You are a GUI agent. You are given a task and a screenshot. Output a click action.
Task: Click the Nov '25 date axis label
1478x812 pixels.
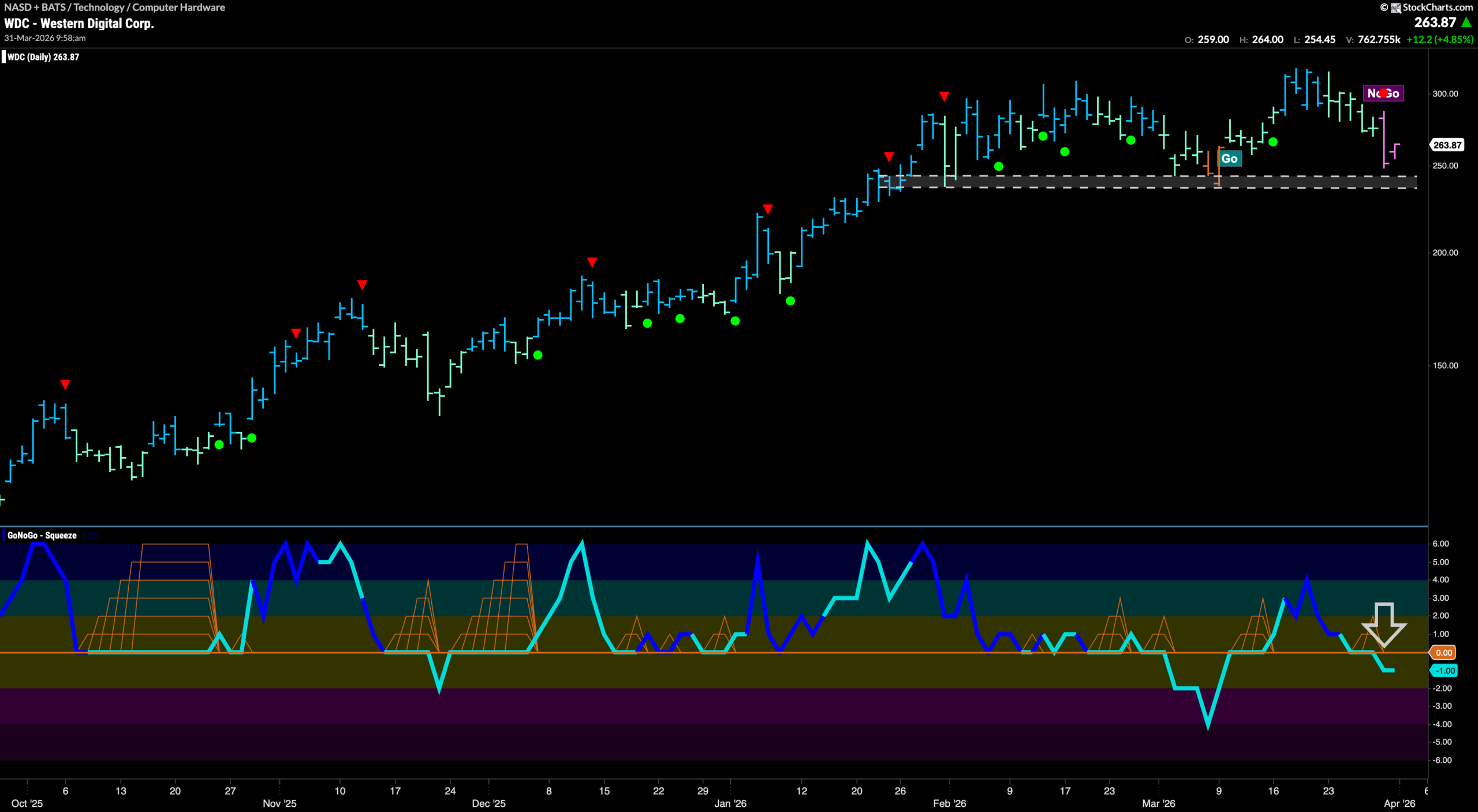tap(279, 803)
